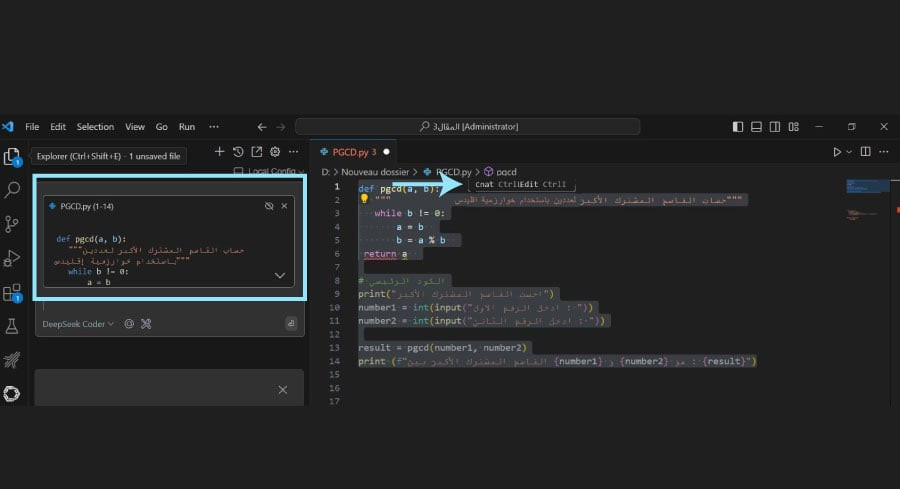The width and height of the screenshot is (900, 489).
Task: Click 'b = a % b' on line 5
Action: tap(421, 240)
